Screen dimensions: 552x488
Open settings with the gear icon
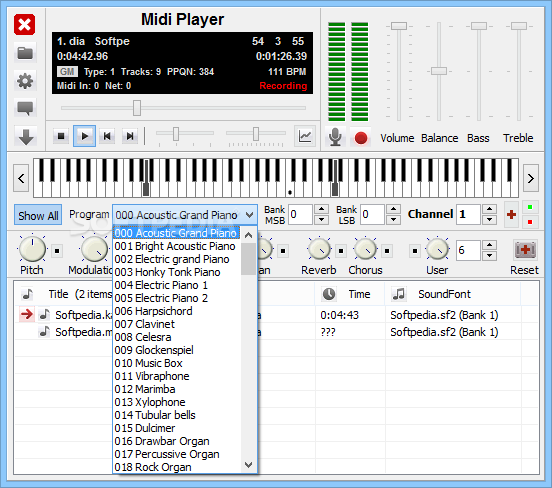point(25,81)
